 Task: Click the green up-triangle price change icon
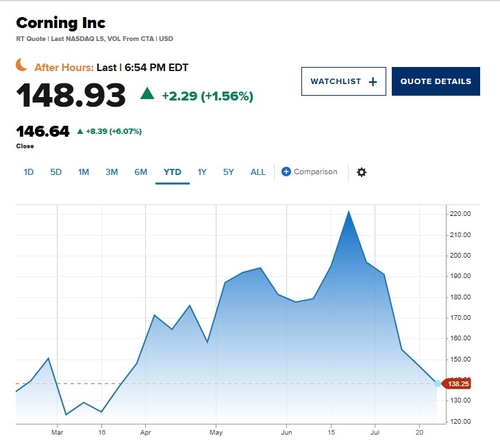(x=147, y=93)
